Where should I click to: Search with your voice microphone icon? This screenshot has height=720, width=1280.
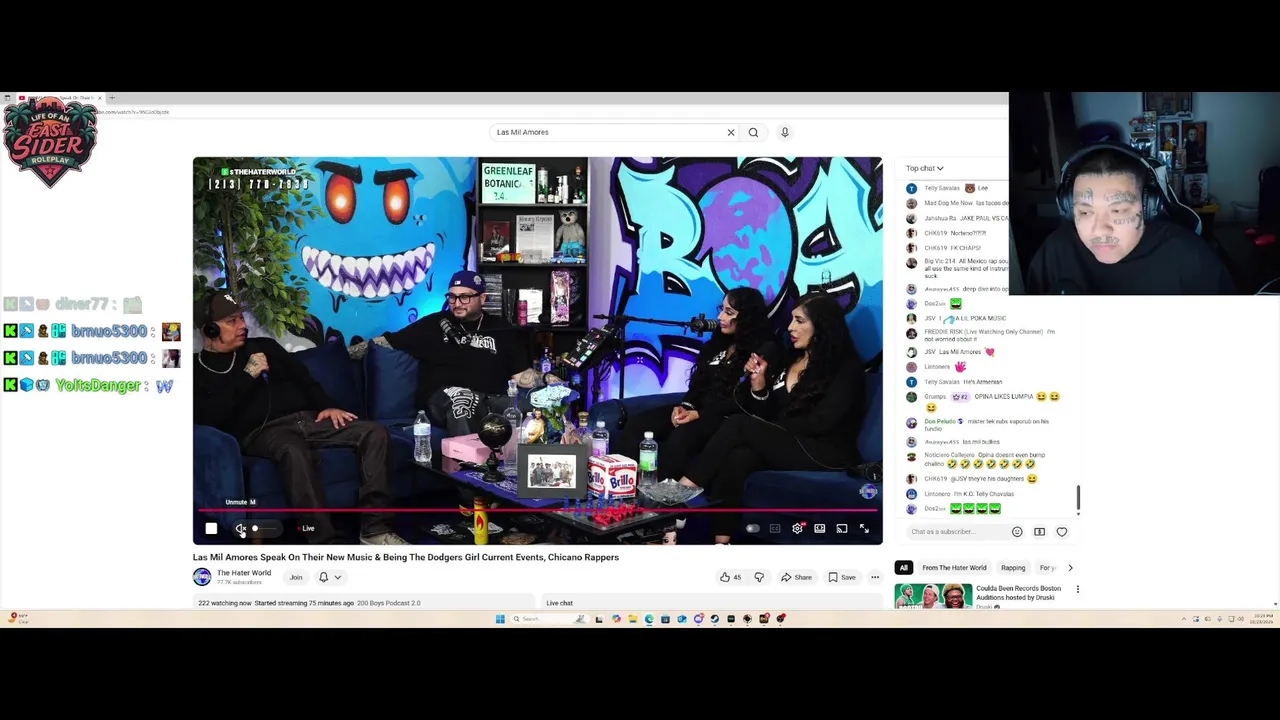785,132
